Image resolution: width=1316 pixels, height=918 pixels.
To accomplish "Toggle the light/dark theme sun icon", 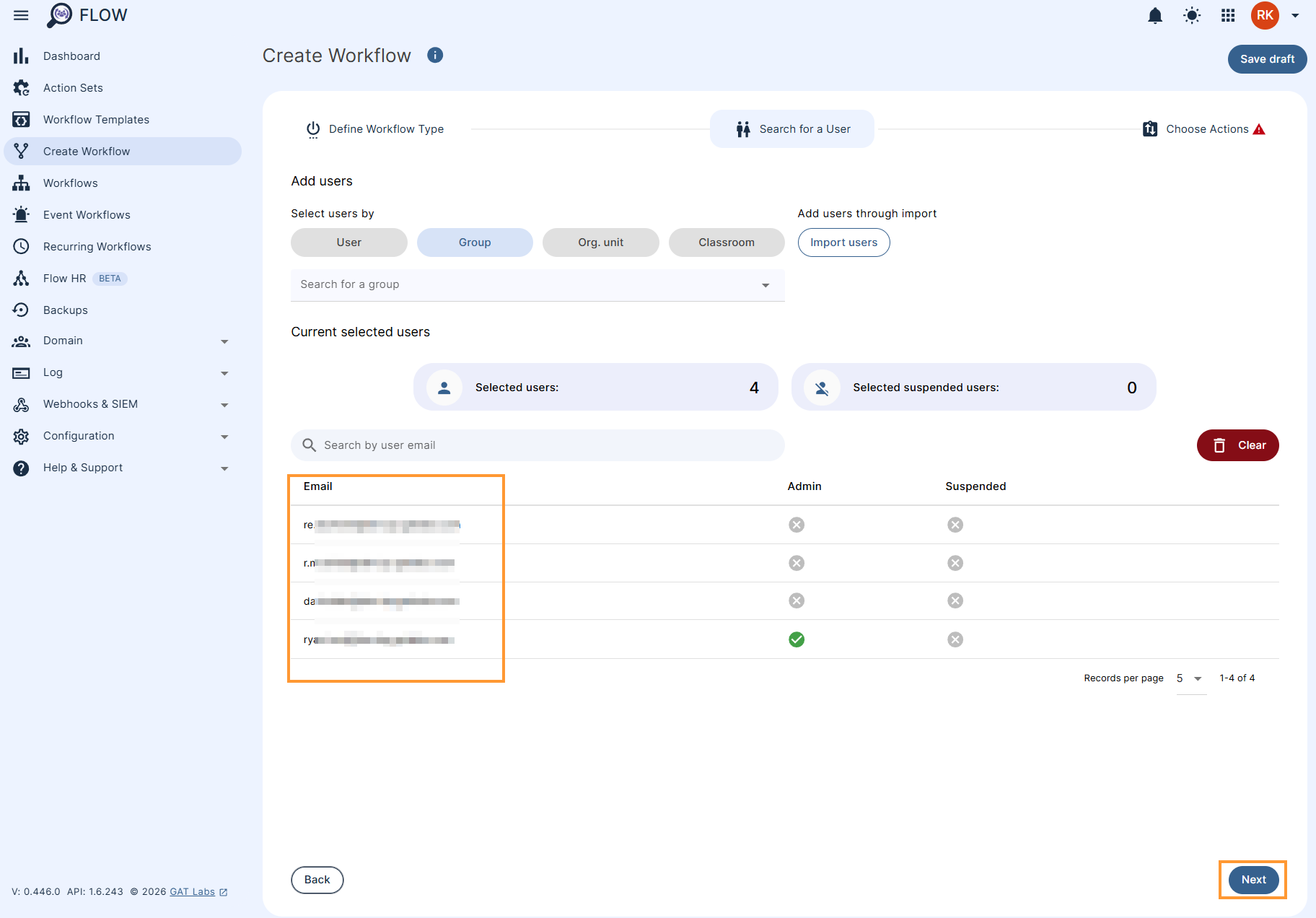I will (x=1192, y=16).
